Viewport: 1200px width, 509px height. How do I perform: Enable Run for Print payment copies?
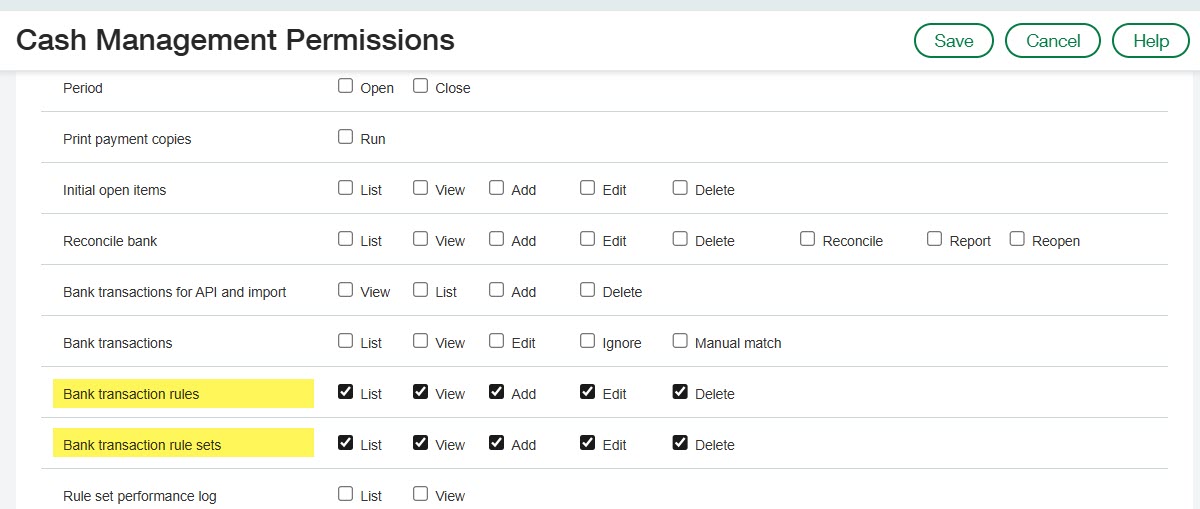click(346, 137)
